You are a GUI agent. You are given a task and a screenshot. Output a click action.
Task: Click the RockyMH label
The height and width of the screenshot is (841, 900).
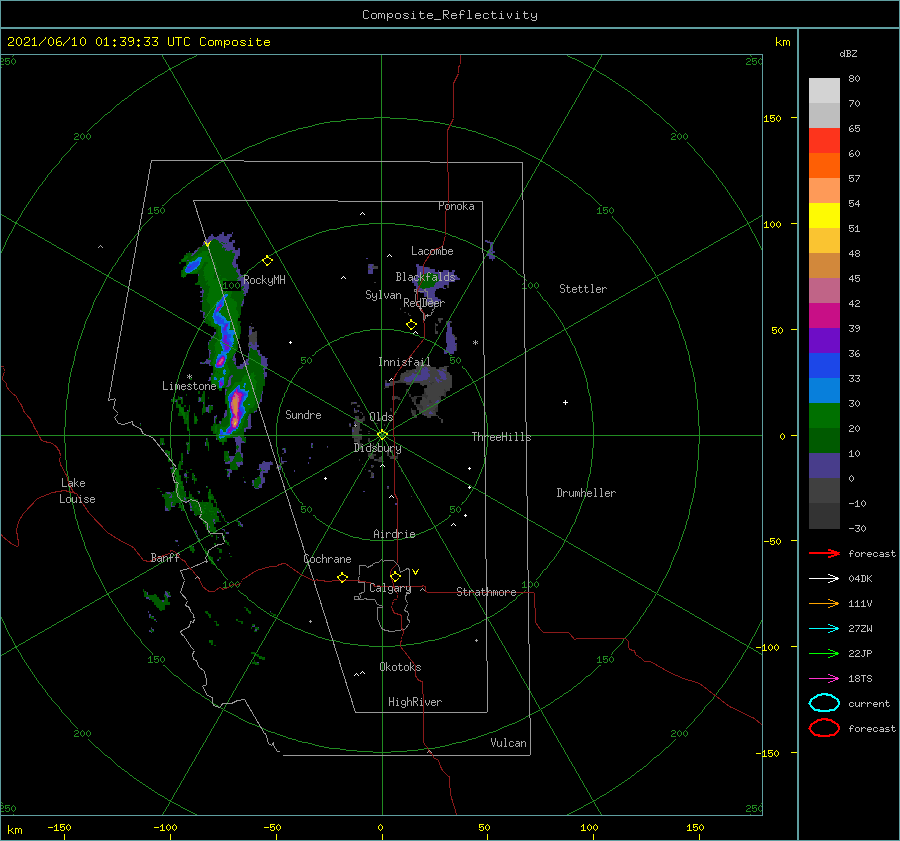pos(264,280)
